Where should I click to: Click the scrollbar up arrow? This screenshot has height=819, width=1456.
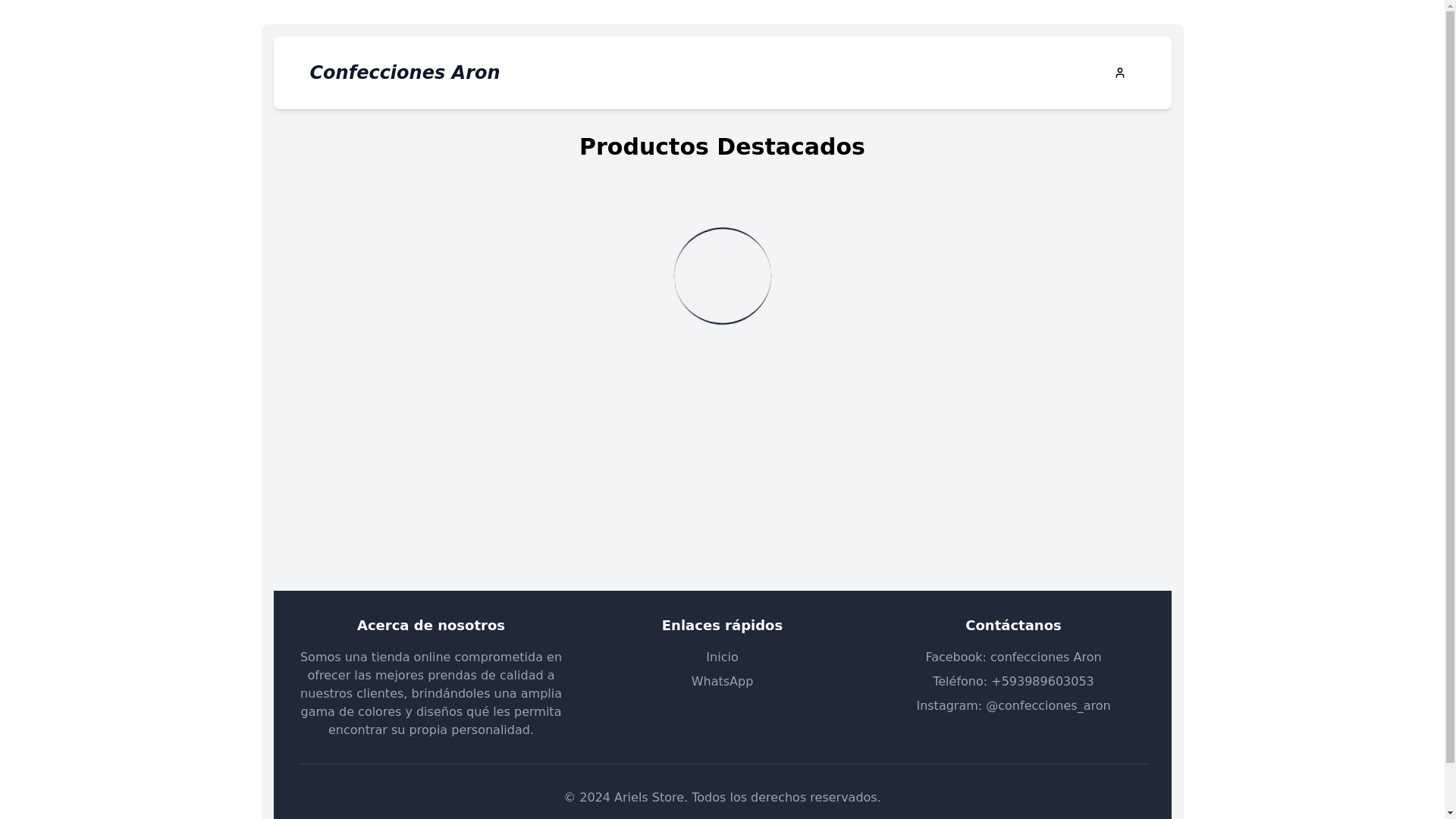click(x=1450, y=6)
